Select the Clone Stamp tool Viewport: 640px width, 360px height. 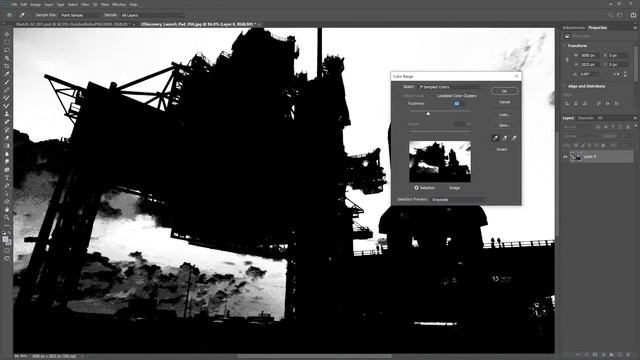7,114
